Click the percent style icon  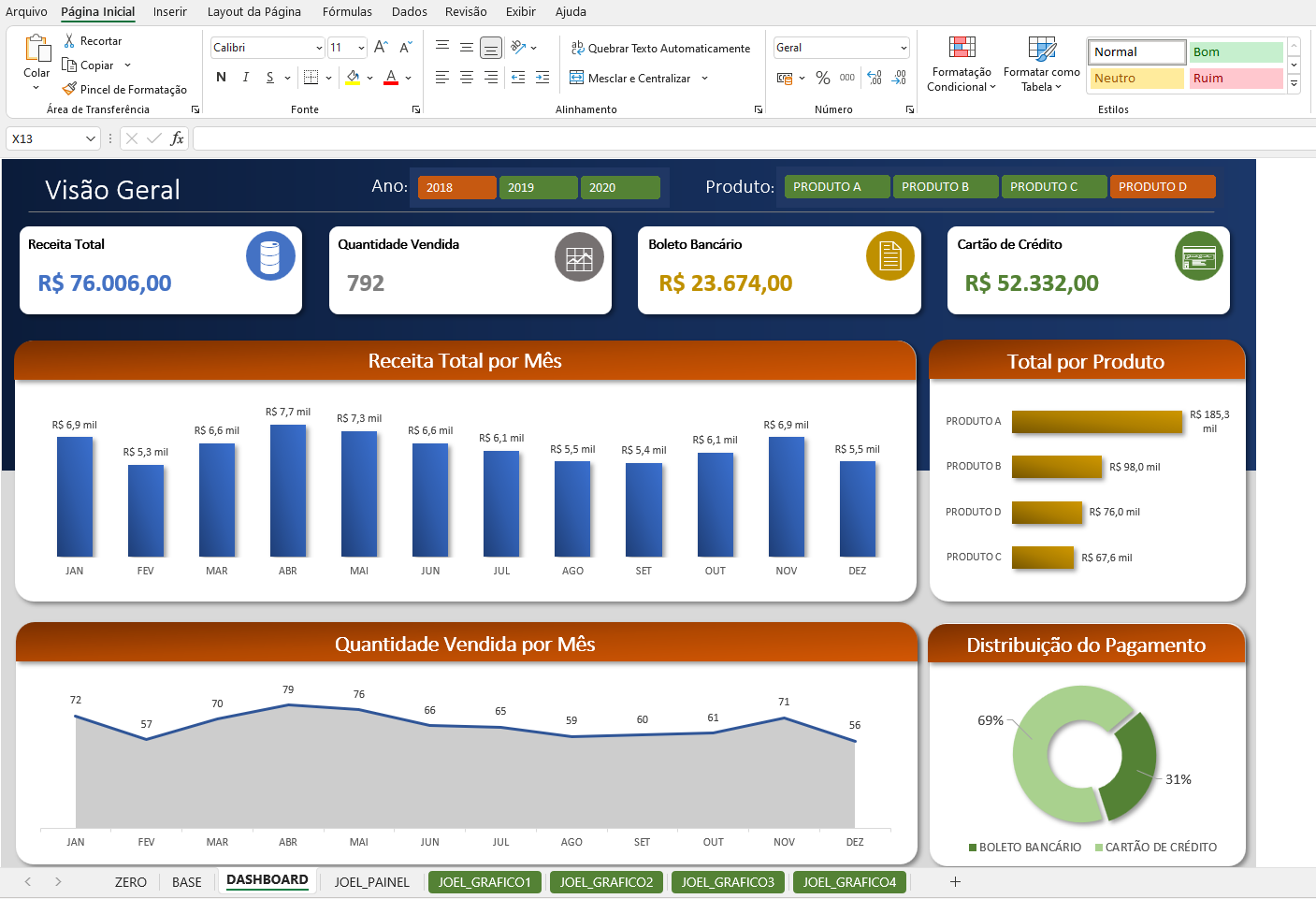[x=823, y=78]
